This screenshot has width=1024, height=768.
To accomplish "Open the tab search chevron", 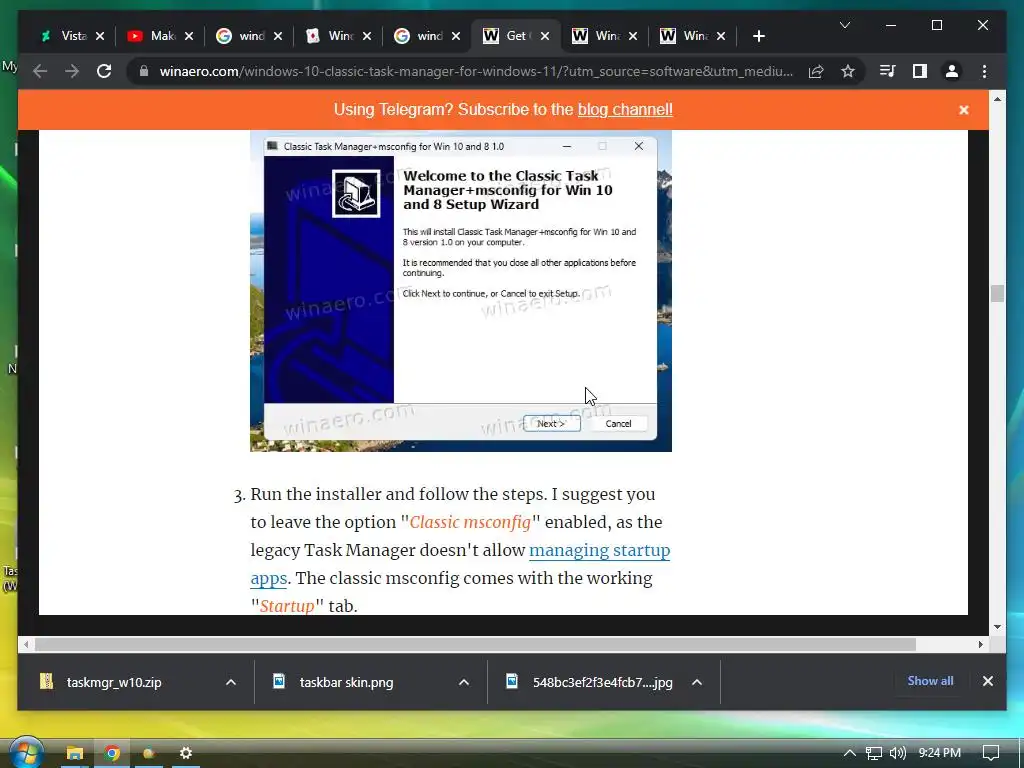I will point(844,25).
